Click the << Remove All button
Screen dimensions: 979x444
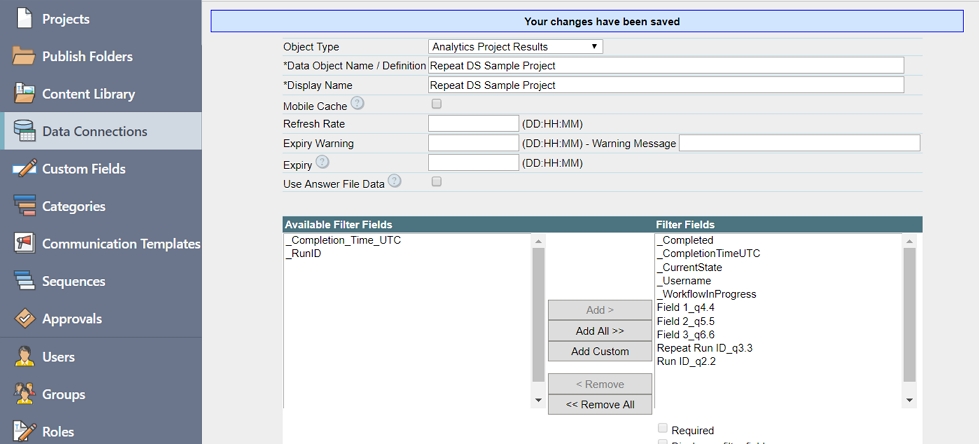600,404
